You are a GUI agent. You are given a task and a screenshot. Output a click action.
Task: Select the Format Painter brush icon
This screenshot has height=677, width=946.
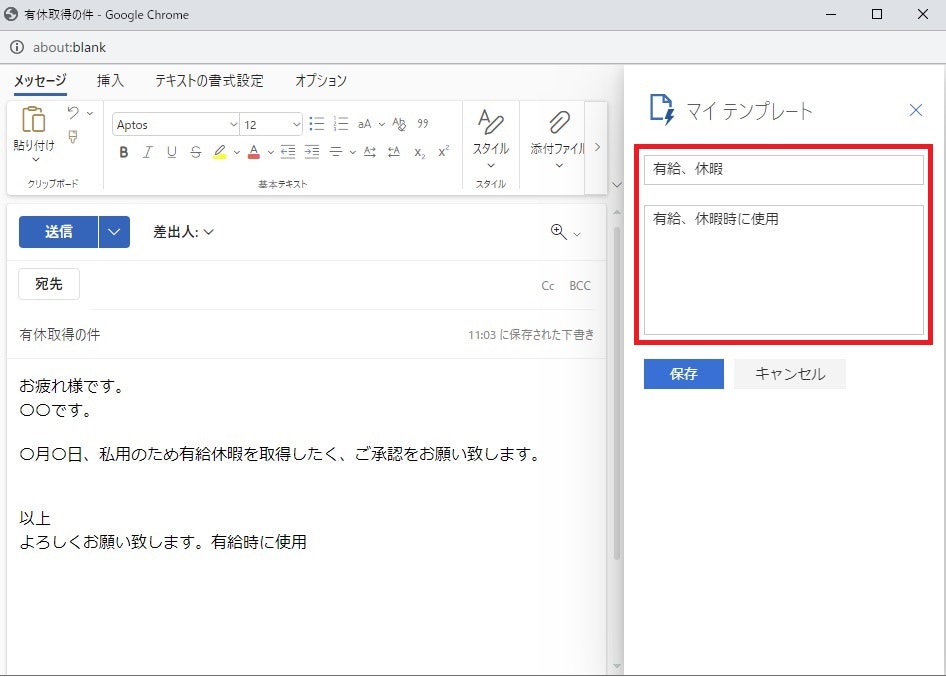pyautogui.click(x=73, y=137)
